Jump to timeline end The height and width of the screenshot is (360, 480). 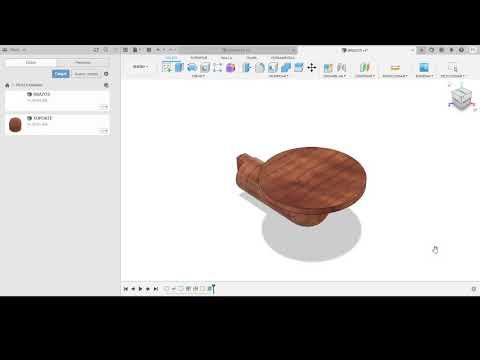coord(155,289)
